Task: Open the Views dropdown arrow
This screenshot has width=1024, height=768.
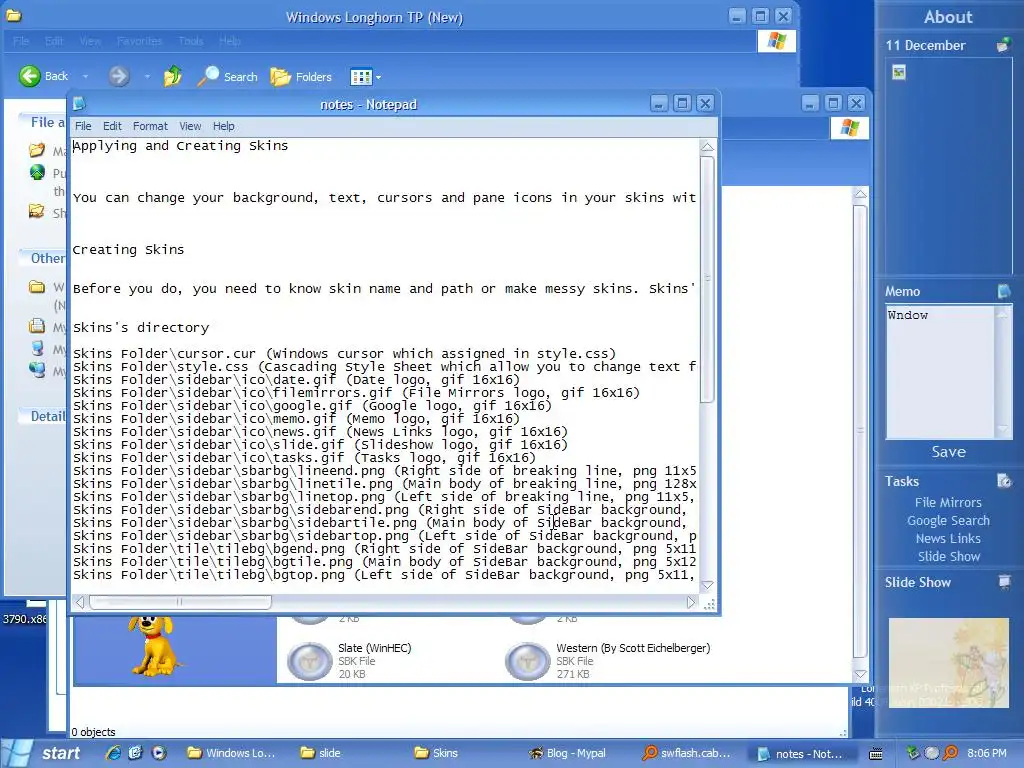Action: [x=378, y=78]
